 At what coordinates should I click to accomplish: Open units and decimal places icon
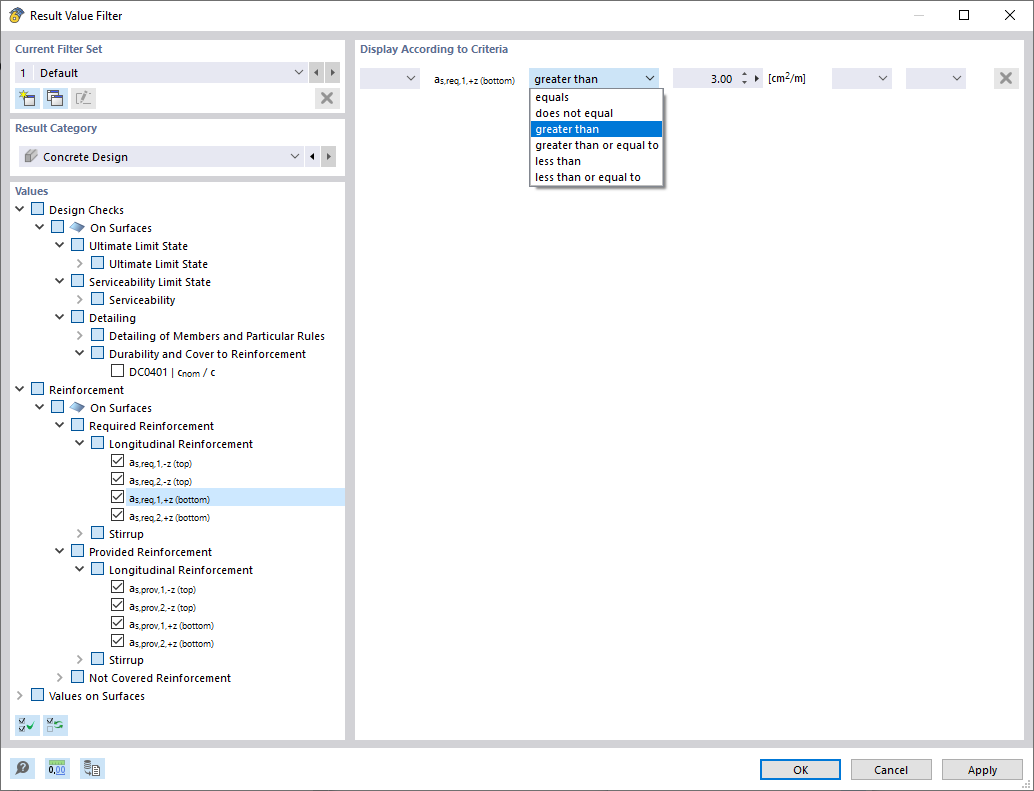pos(57,769)
